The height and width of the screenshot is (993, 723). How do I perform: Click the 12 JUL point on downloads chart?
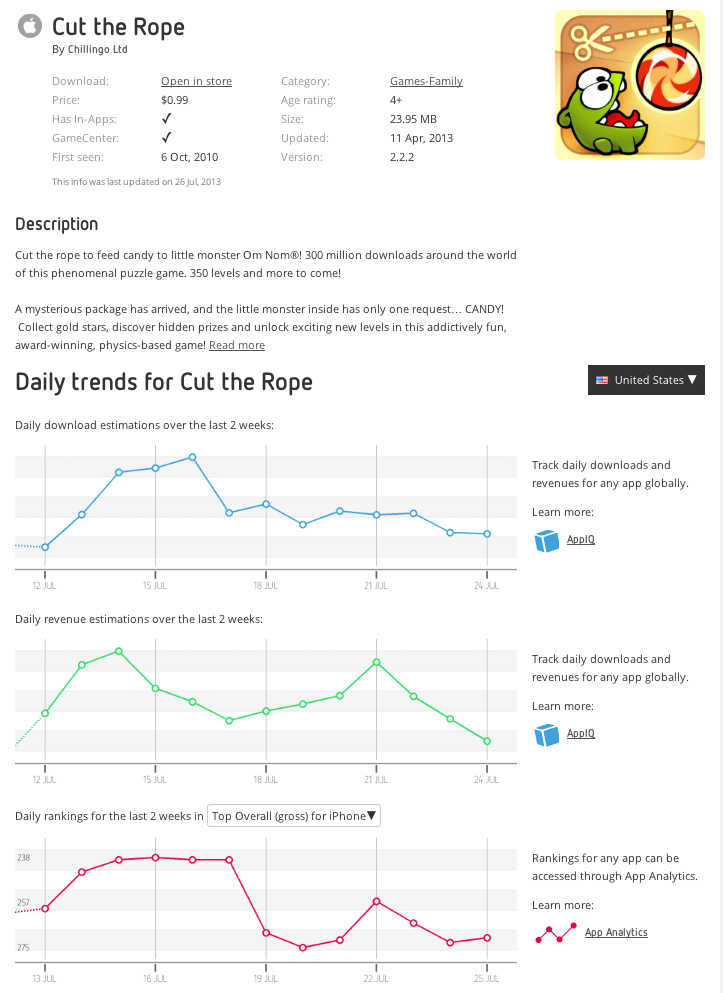45,547
